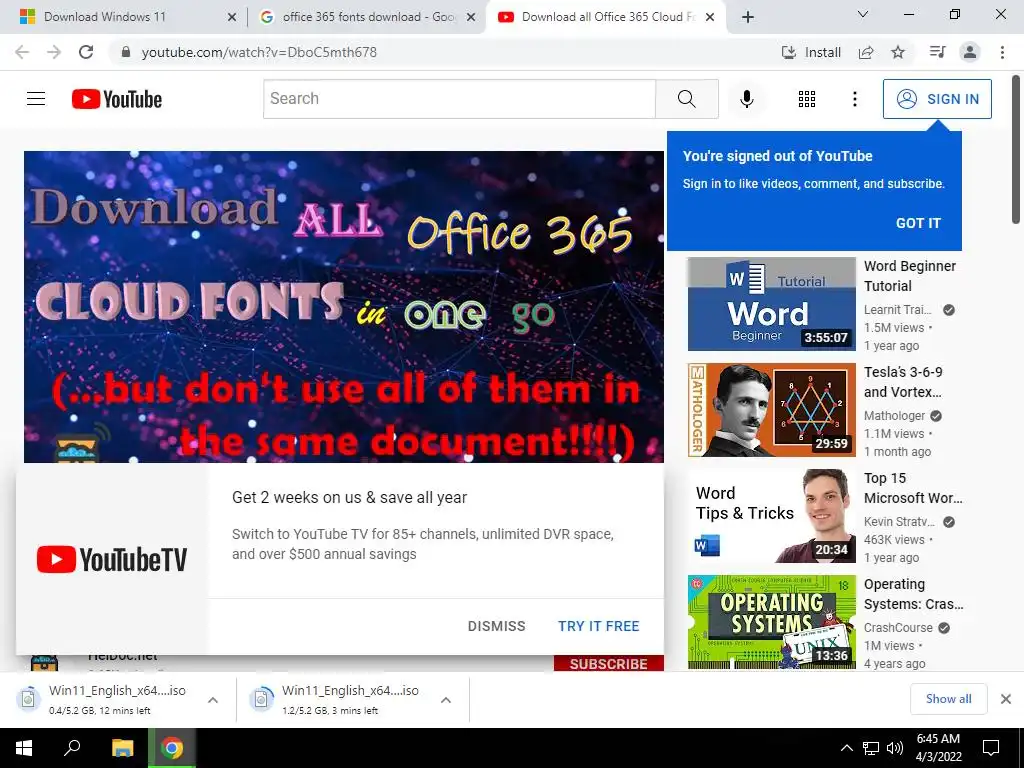
Task: Open the Windows Start menu
Action: pos(24,748)
